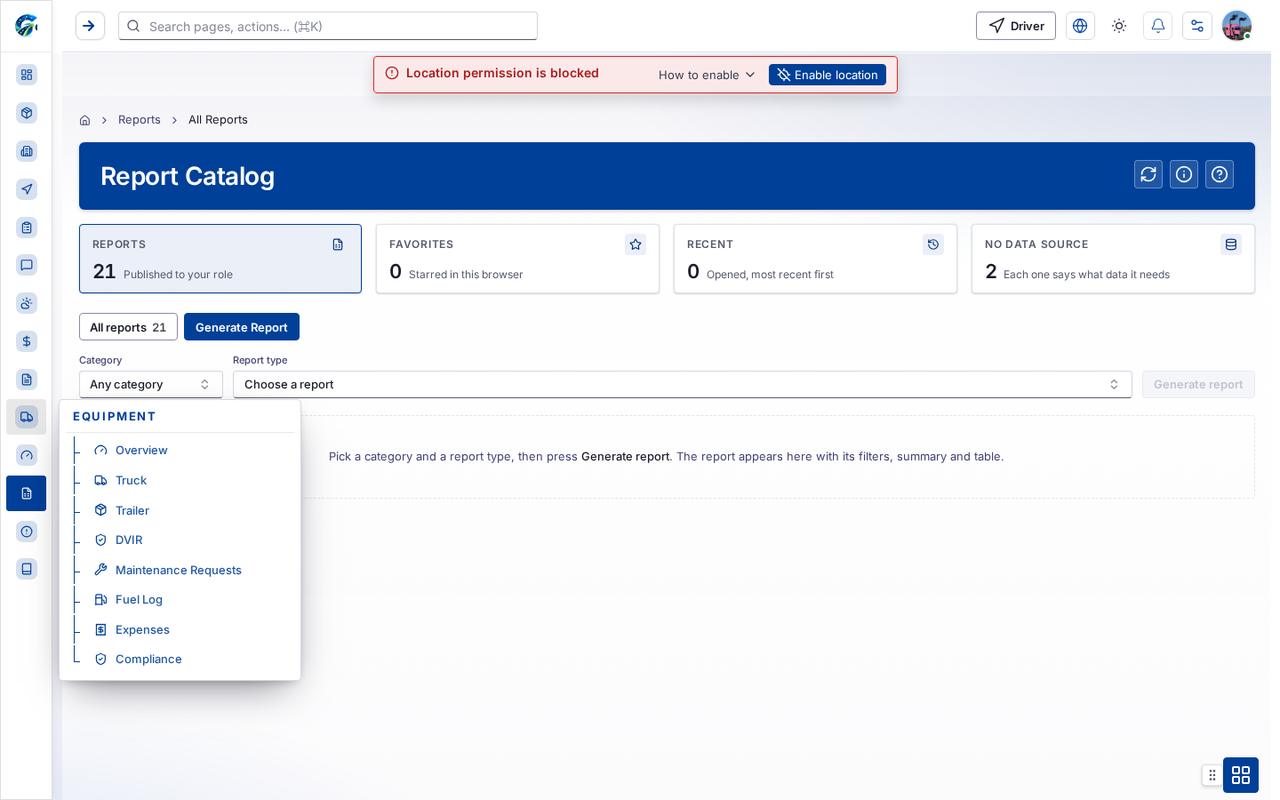Click the sidebar expand arrow button
This screenshot has width=1280, height=800.
[x=90, y=26]
